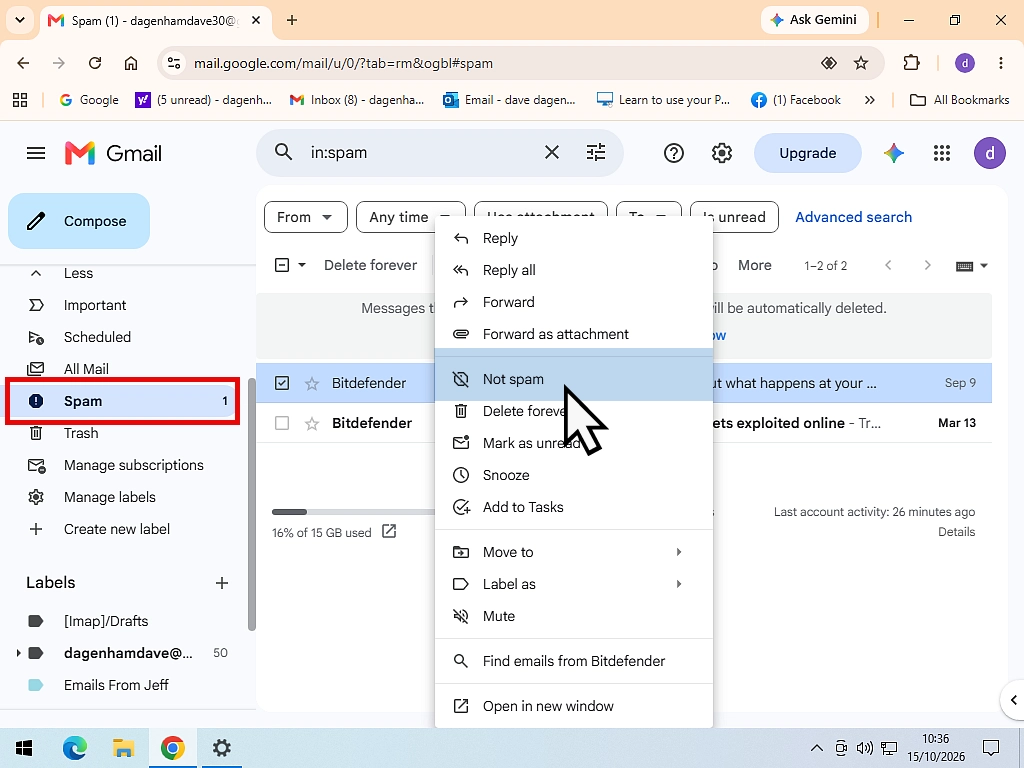Star the Sep 9 Bitdefender email

(x=312, y=383)
